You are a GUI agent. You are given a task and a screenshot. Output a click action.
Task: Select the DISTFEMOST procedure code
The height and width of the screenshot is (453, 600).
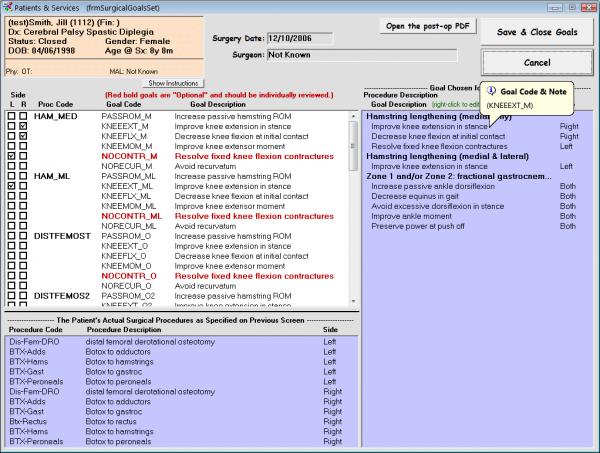click(62, 236)
